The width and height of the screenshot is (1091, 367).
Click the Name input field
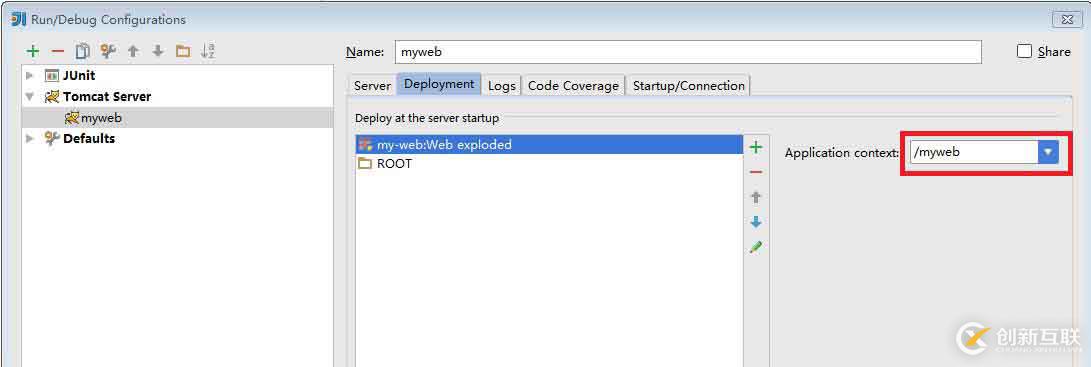(x=688, y=52)
